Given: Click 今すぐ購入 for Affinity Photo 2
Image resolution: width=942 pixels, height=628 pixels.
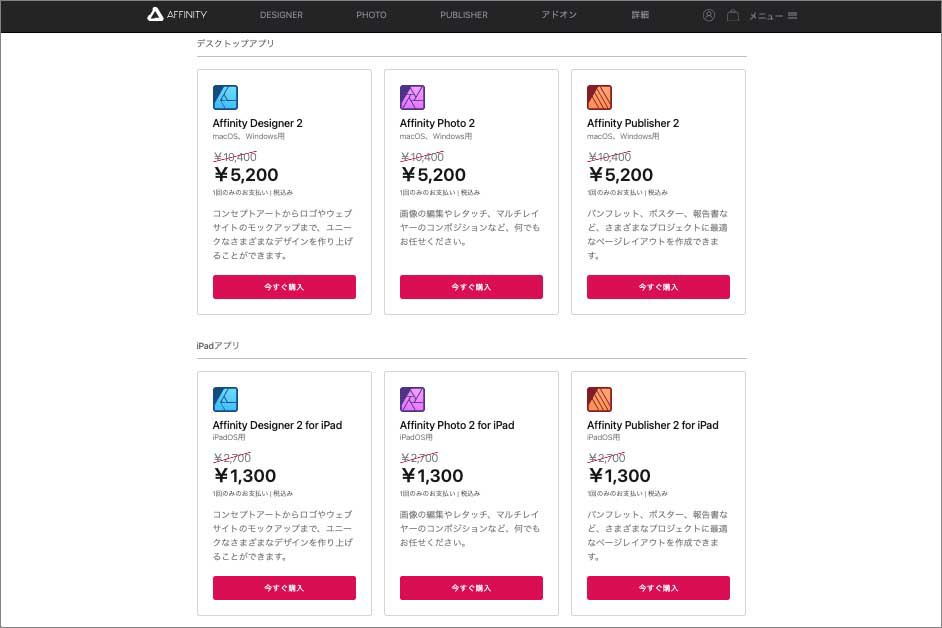Looking at the screenshot, I should tap(471, 286).
